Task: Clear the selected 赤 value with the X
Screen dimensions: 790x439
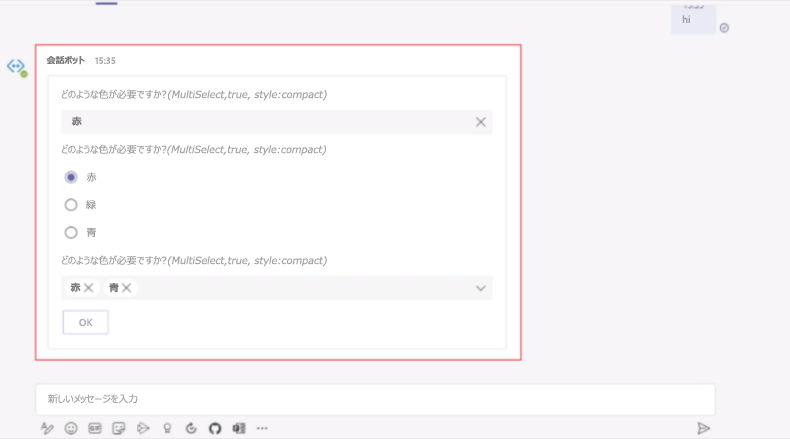Action: pos(481,122)
